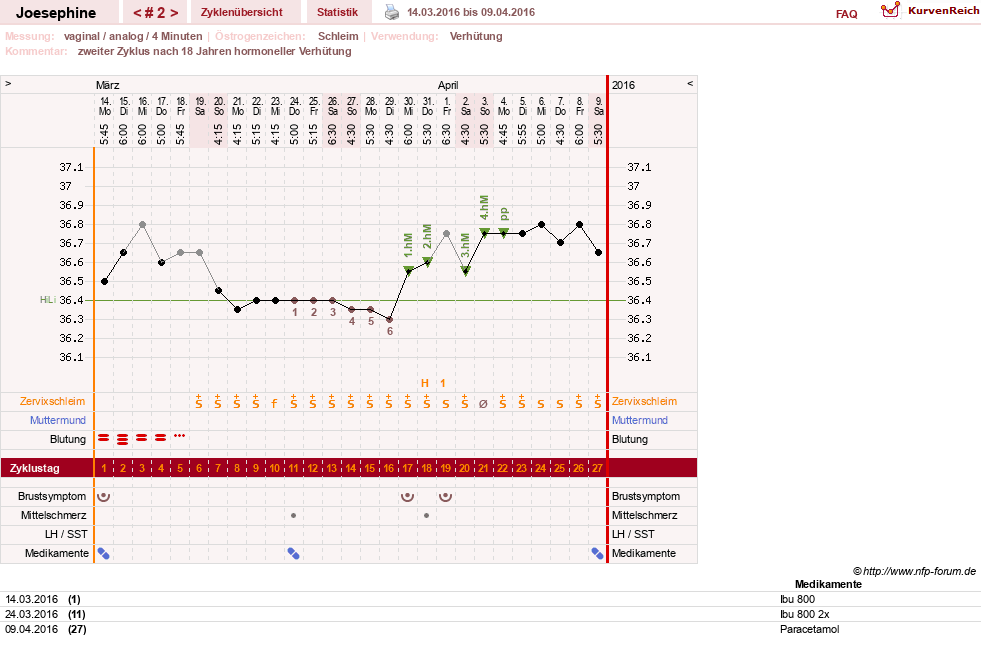Viewport: 981px width, 663px height.
Task: Open the Zyklenübersicht tab
Action: click(241, 12)
